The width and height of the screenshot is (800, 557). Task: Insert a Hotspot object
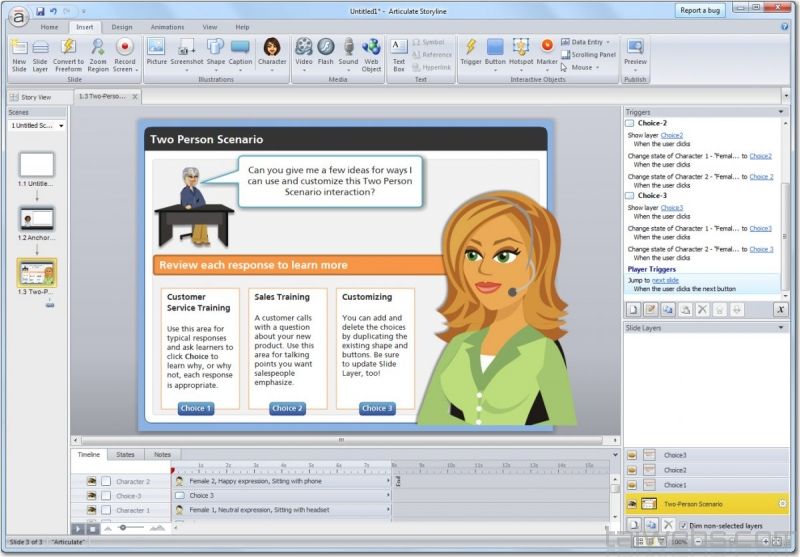click(521, 52)
